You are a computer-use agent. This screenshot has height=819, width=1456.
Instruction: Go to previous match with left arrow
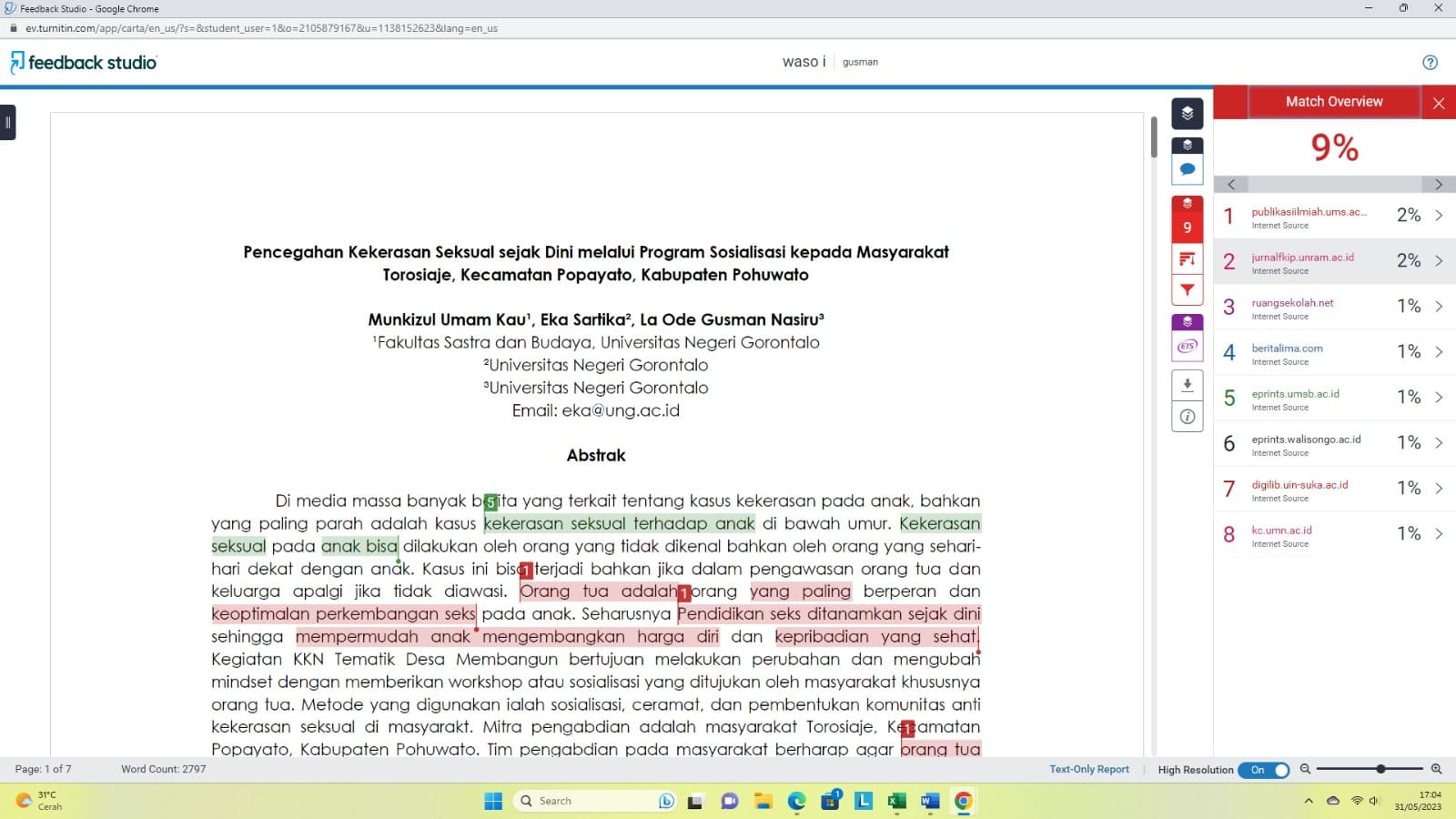(1231, 185)
